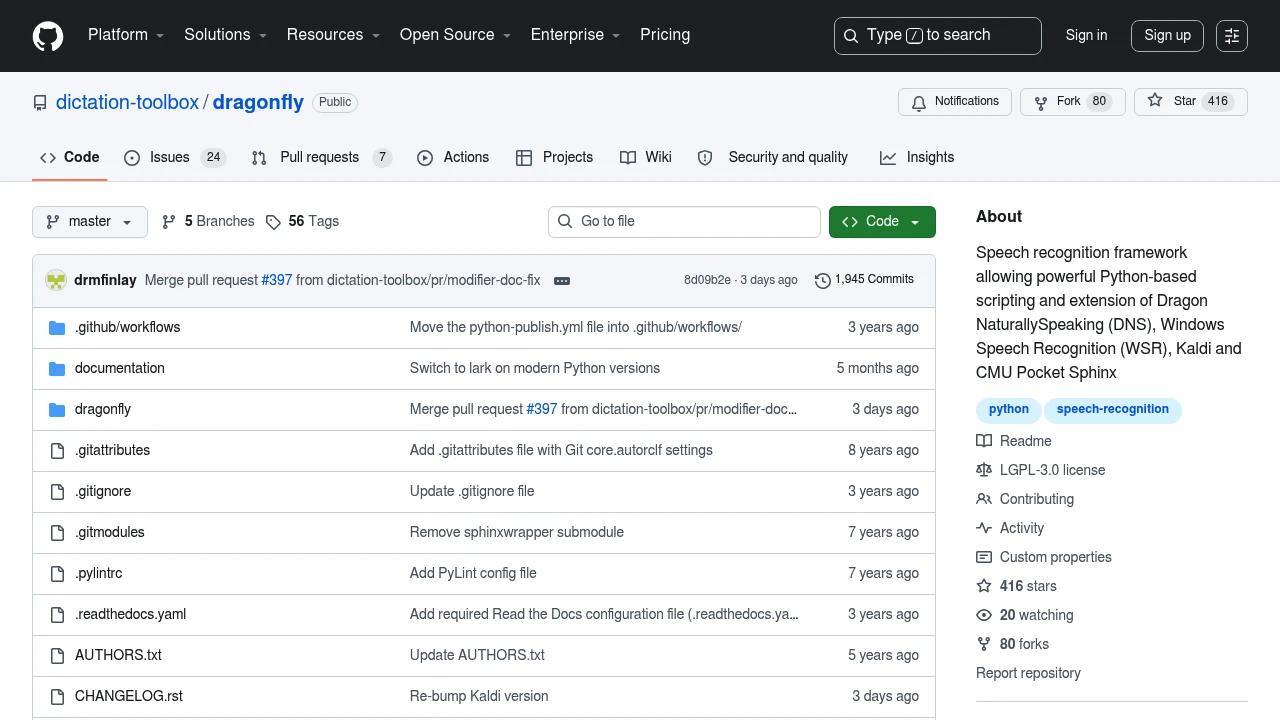Open the Enterprise dropdown
The height and width of the screenshot is (720, 1280).
pyautogui.click(x=575, y=35)
